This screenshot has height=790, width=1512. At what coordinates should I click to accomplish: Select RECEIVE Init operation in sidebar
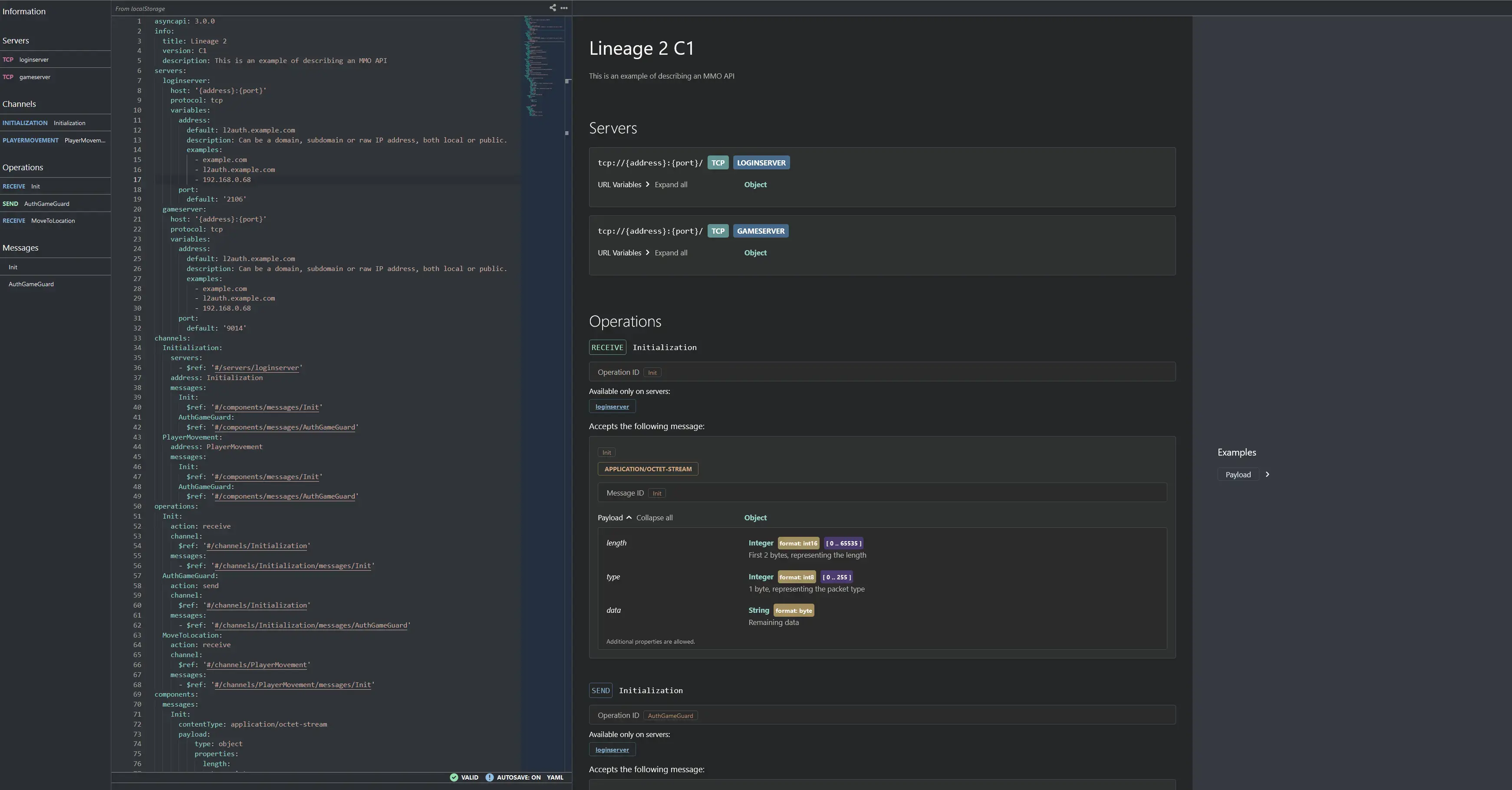(55, 186)
